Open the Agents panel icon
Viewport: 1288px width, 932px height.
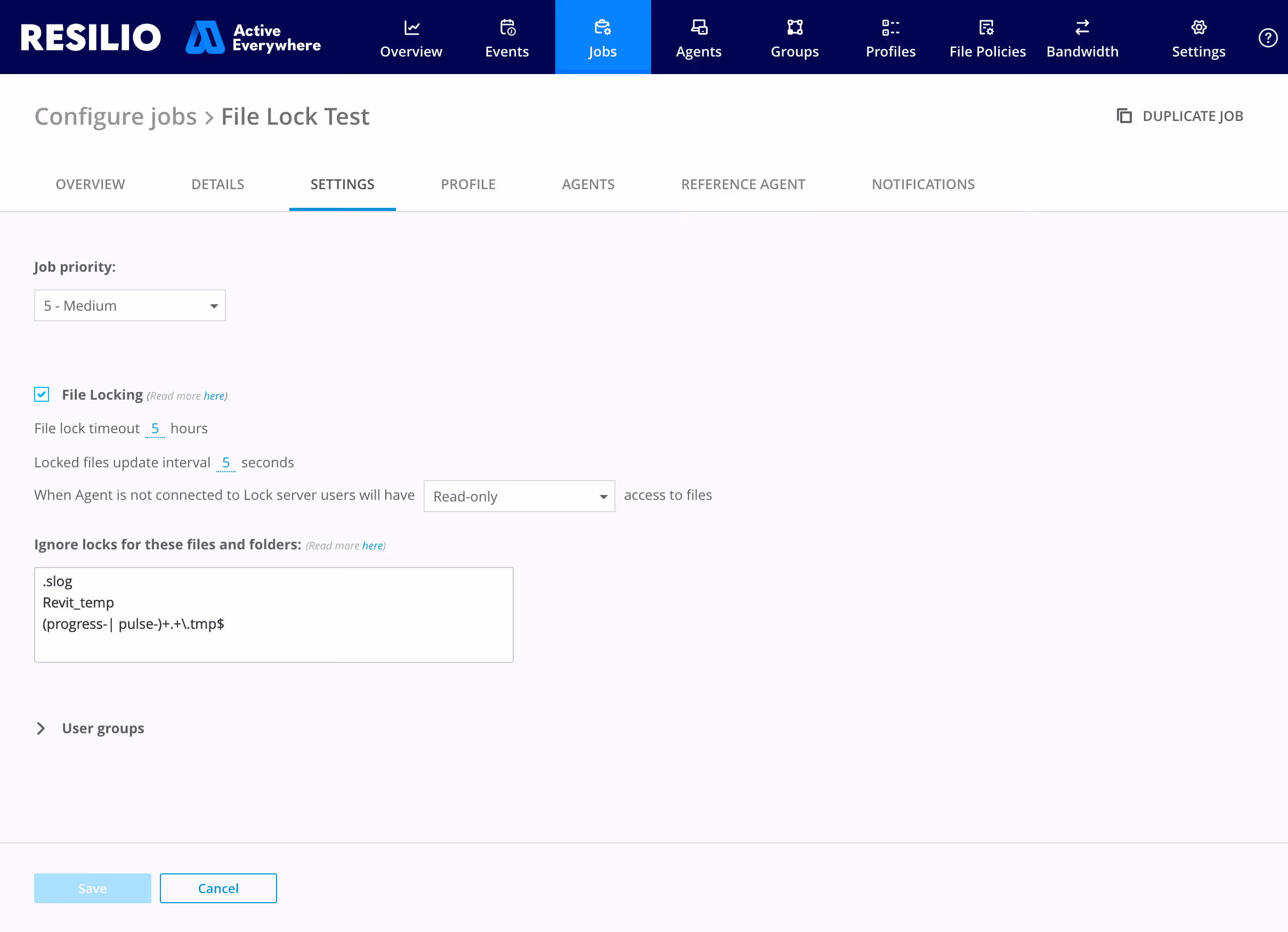pos(699,27)
